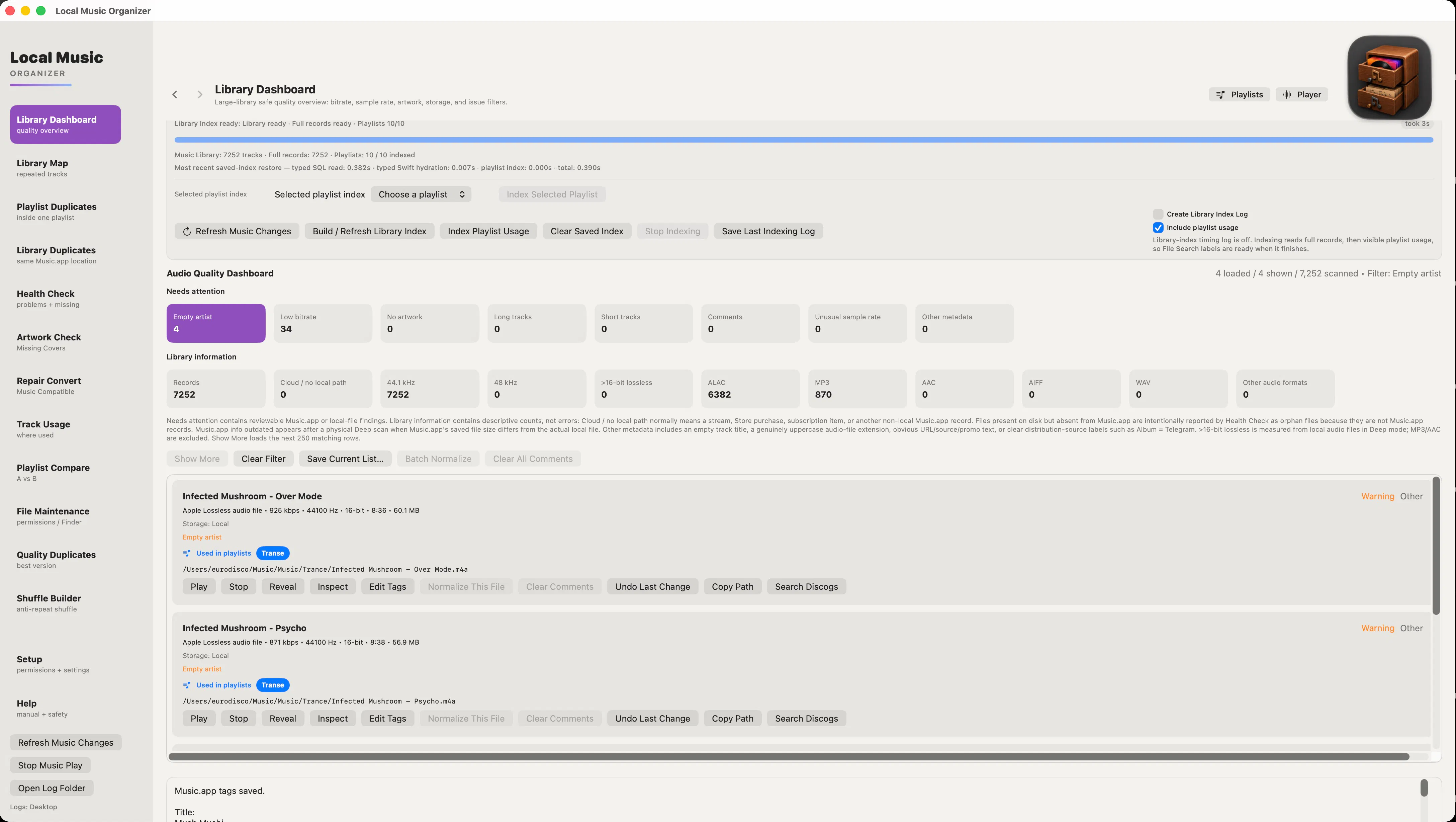Stop playback on the Over Mode row
The height and width of the screenshot is (822, 1456).
pos(239,587)
